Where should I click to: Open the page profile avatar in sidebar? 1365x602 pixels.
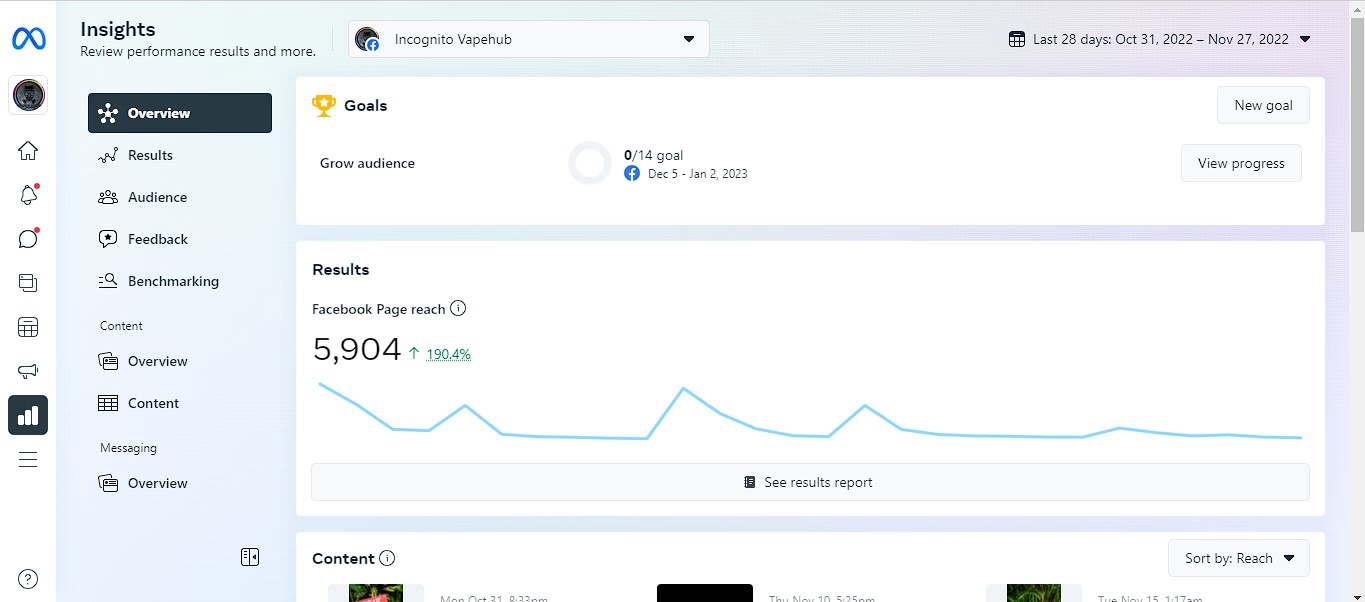(x=28, y=95)
